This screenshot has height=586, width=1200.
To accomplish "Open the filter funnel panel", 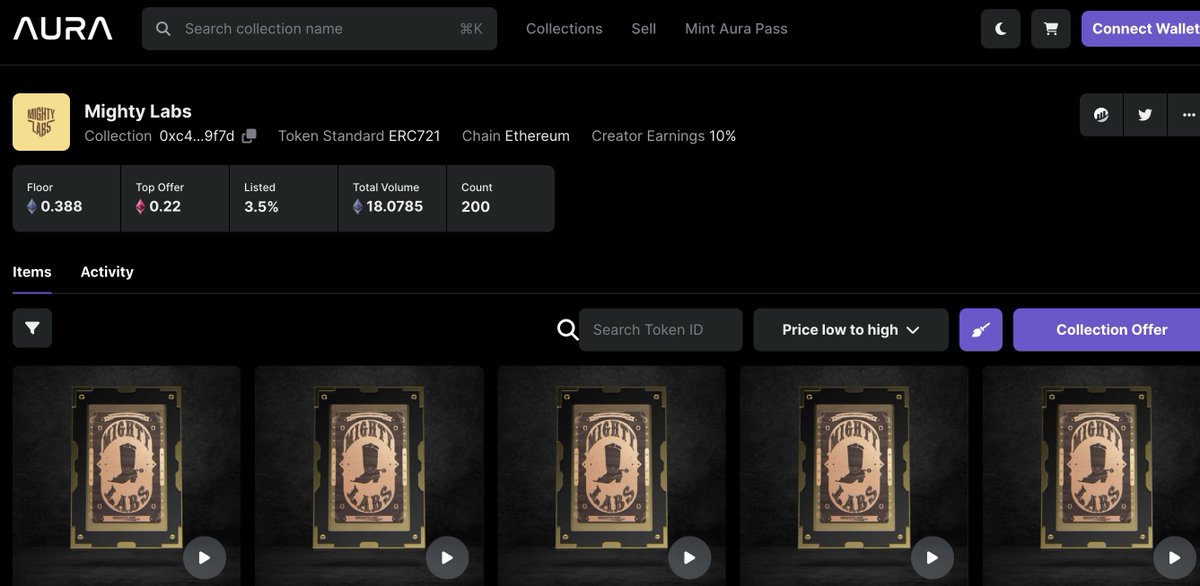I will coord(32,328).
